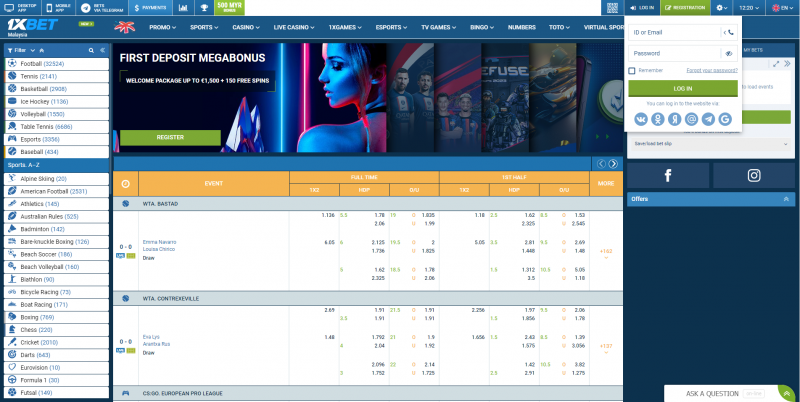The height and width of the screenshot is (402, 800).
Task: Open the EN language dropdown
Action: pos(782,8)
